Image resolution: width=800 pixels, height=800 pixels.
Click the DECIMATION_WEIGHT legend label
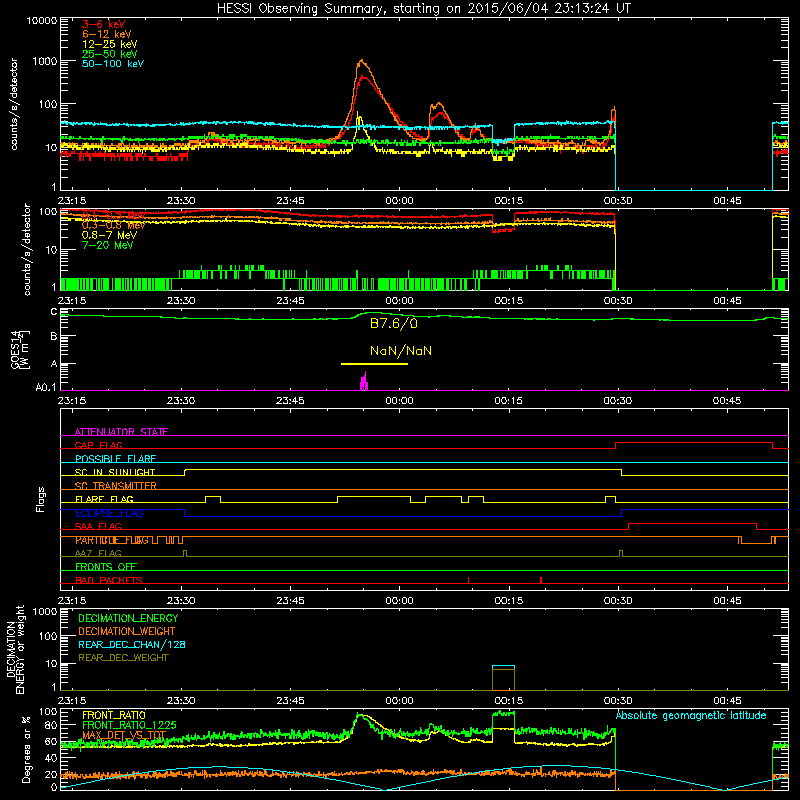pos(127,631)
